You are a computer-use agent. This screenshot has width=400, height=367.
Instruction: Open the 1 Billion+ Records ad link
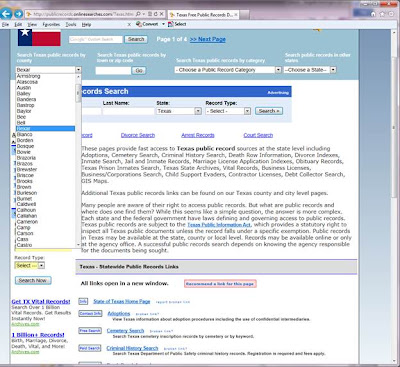click(38, 335)
